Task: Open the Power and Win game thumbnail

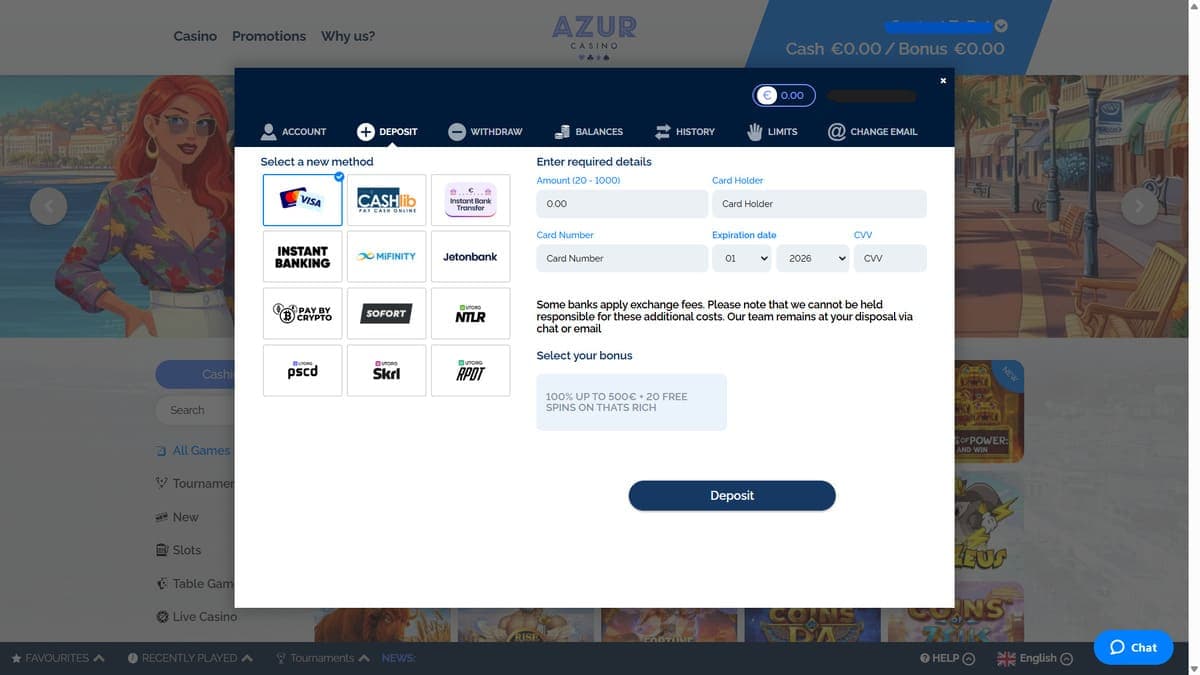Action: pyautogui.click(x=988, y=412)
